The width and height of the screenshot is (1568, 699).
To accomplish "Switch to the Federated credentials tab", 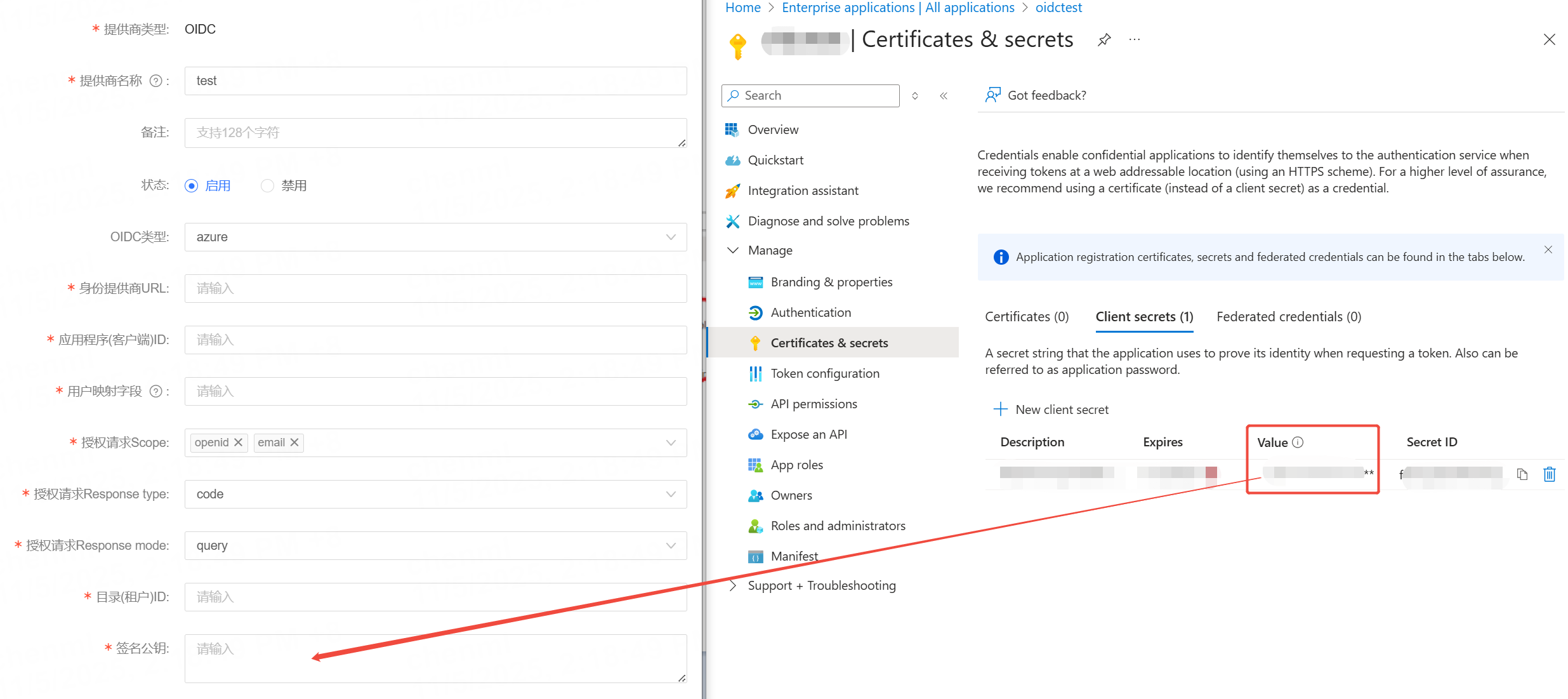I will click(x=1288, y=316).
